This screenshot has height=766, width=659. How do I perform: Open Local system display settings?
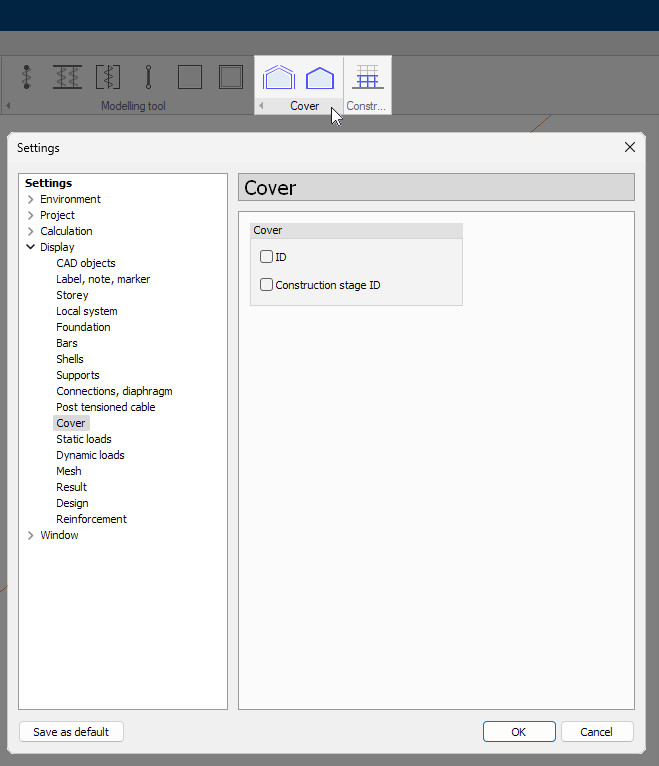[x=87, y=311]
